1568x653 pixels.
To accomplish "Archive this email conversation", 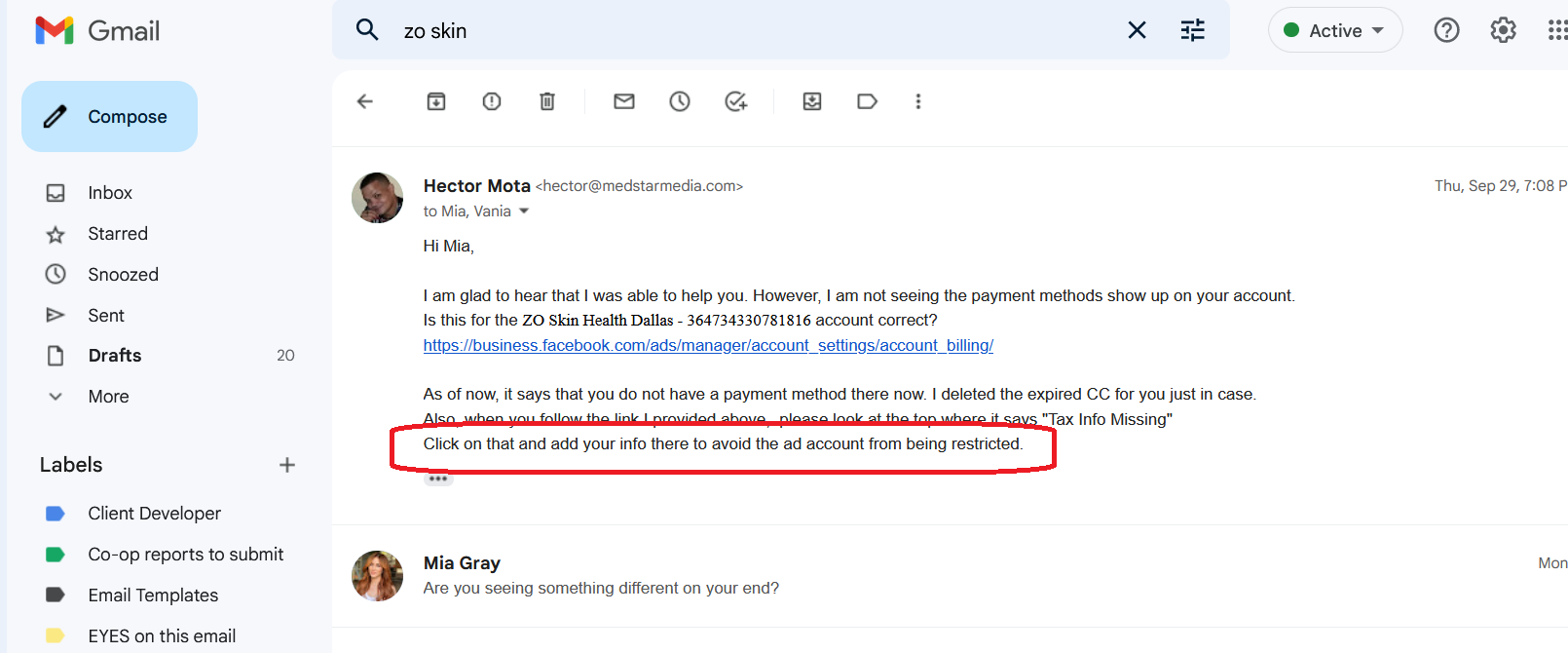I will pos(436,101).
